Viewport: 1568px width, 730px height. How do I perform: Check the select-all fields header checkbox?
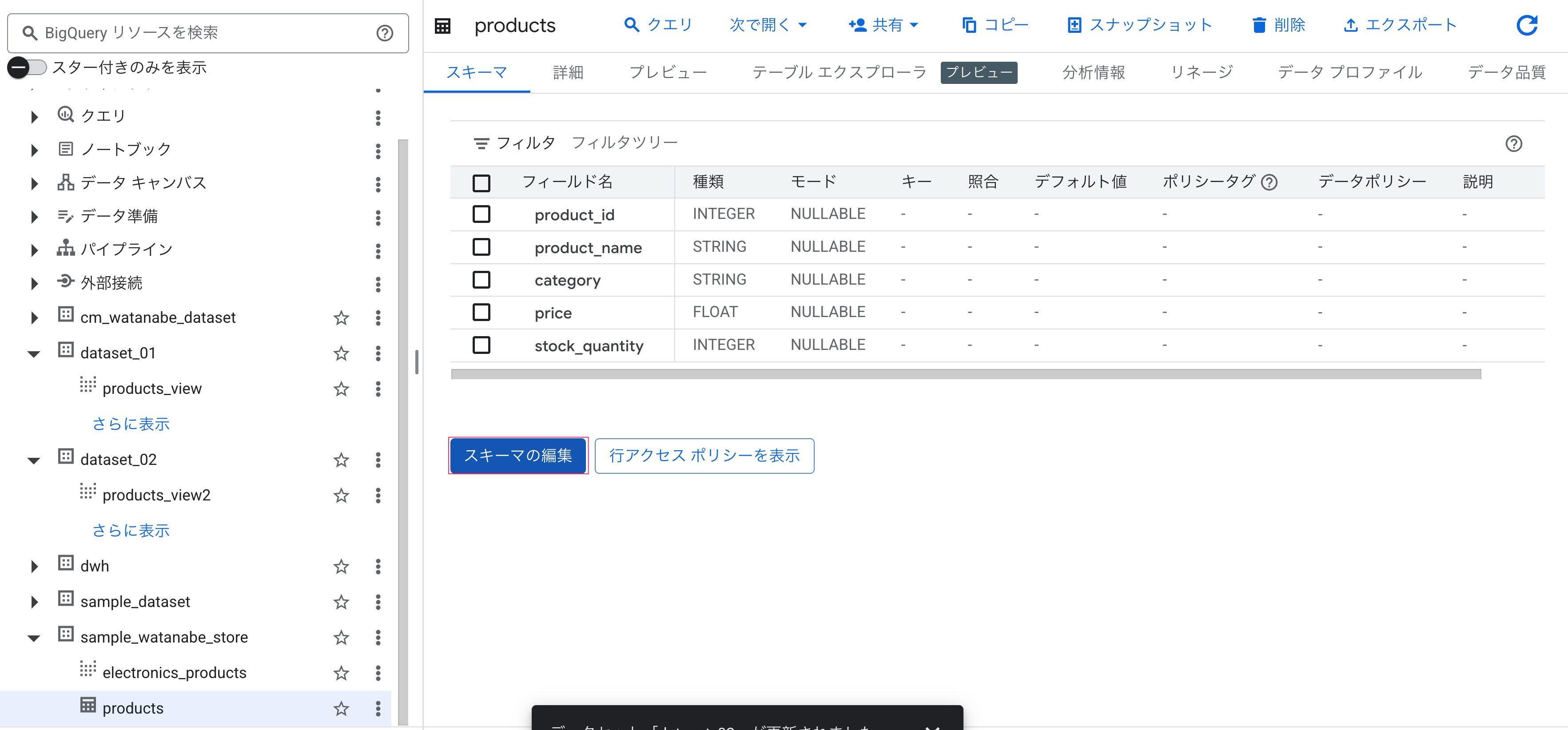pos(481,182)
